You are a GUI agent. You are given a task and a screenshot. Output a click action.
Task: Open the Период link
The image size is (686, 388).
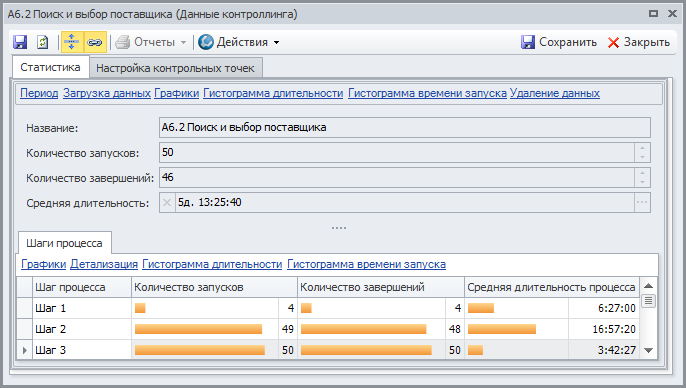tap(39, 93)
